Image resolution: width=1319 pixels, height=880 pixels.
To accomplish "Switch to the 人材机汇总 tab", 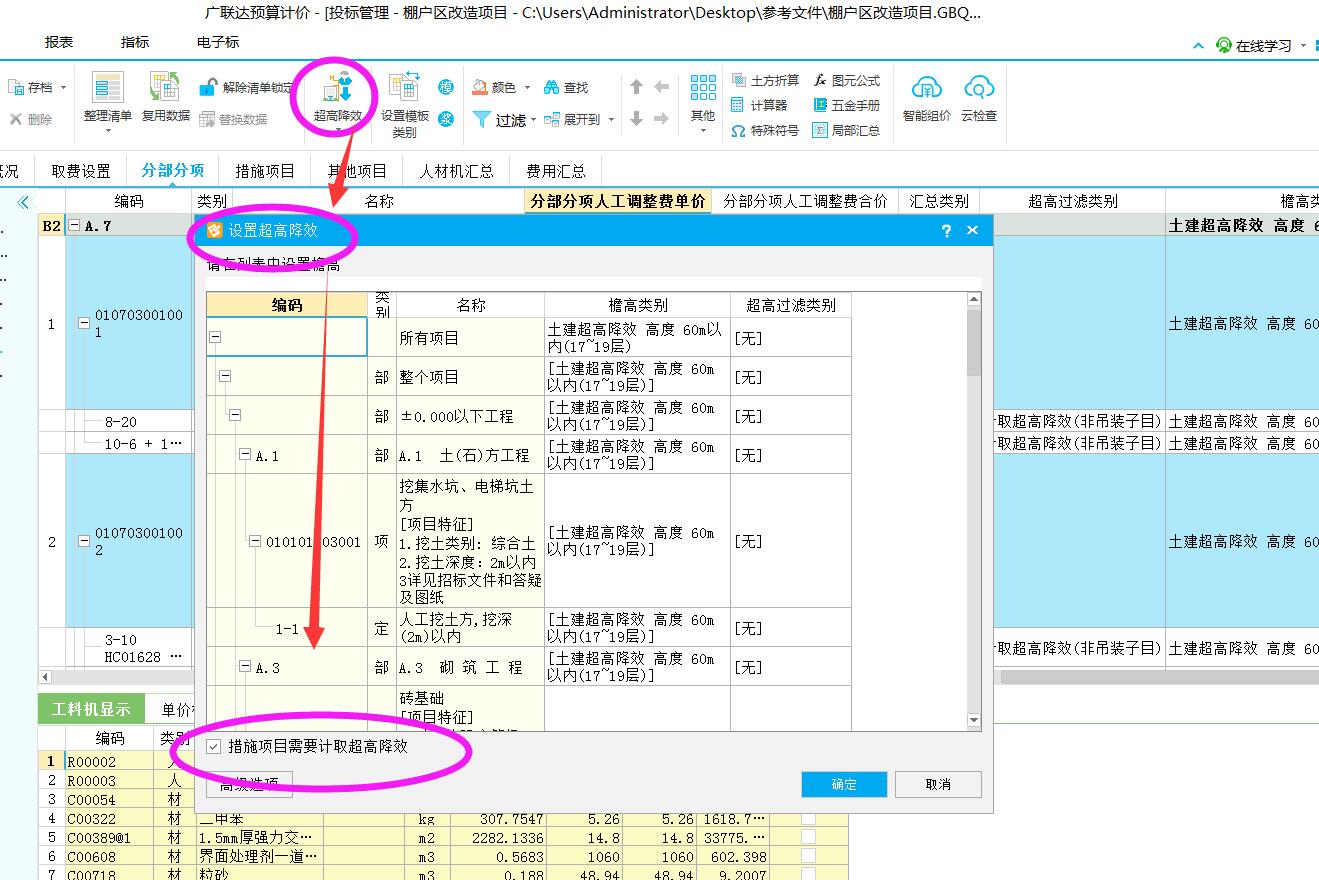I will click(x=456, y=171).
